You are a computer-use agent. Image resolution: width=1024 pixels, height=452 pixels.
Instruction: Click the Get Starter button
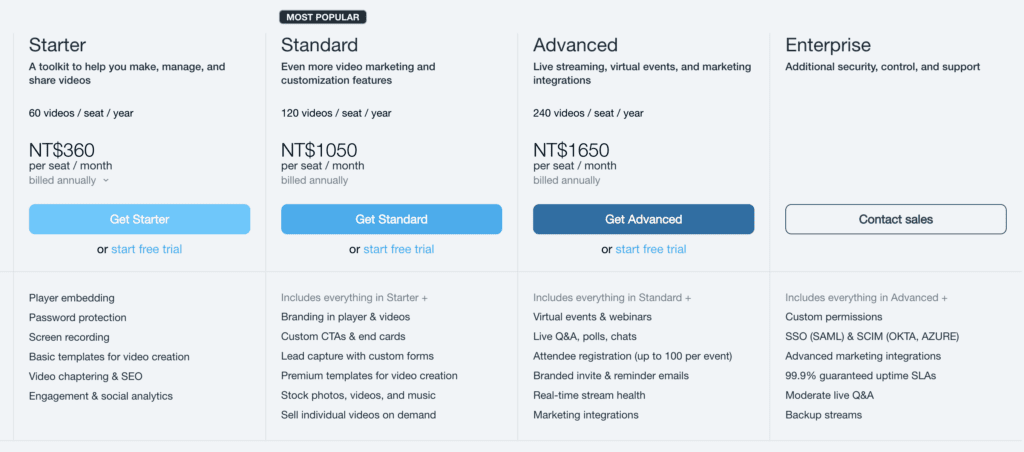coord(139,219)
